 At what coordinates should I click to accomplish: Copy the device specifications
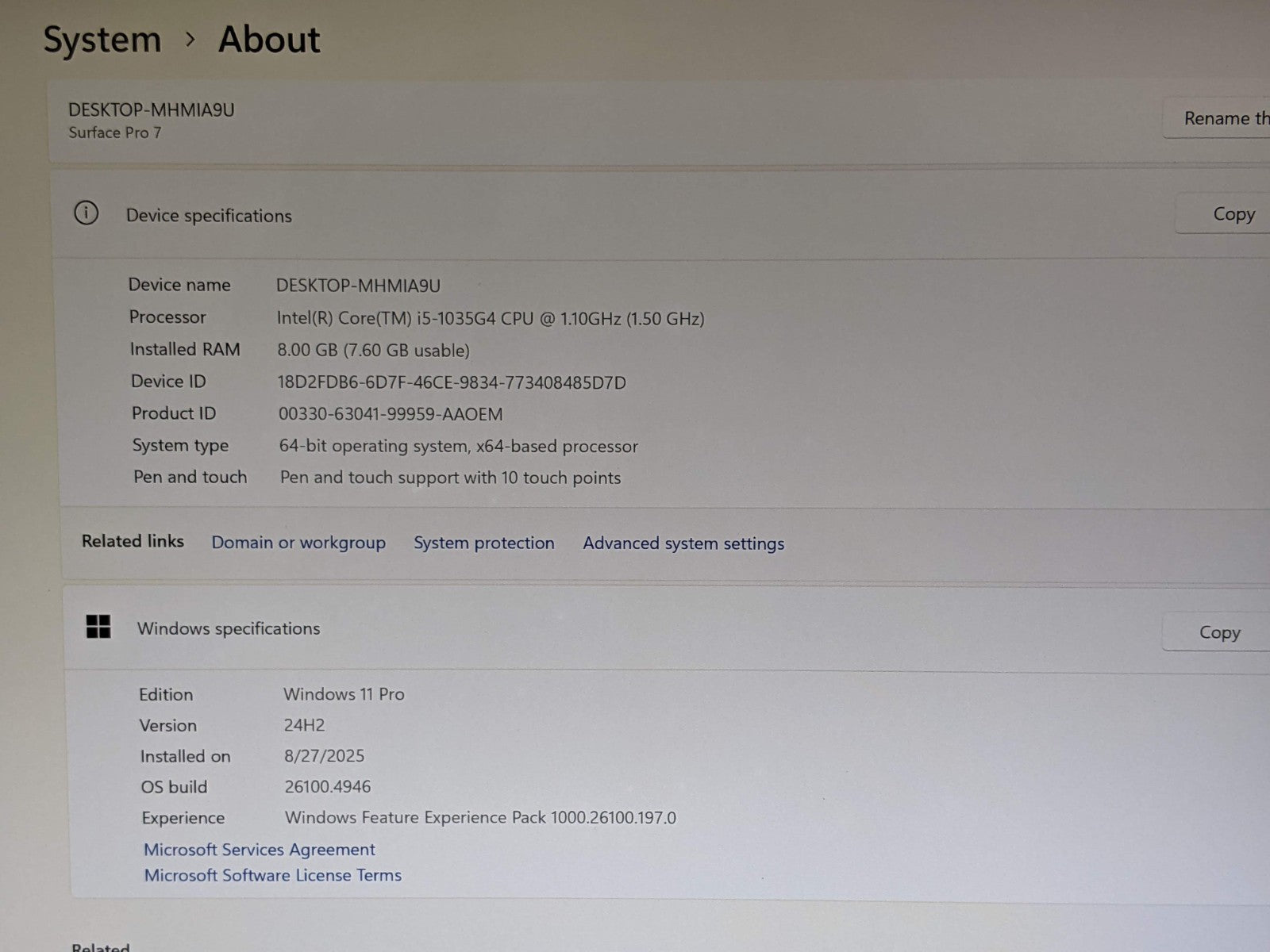pyautogui.click(x=1233, y=214)
